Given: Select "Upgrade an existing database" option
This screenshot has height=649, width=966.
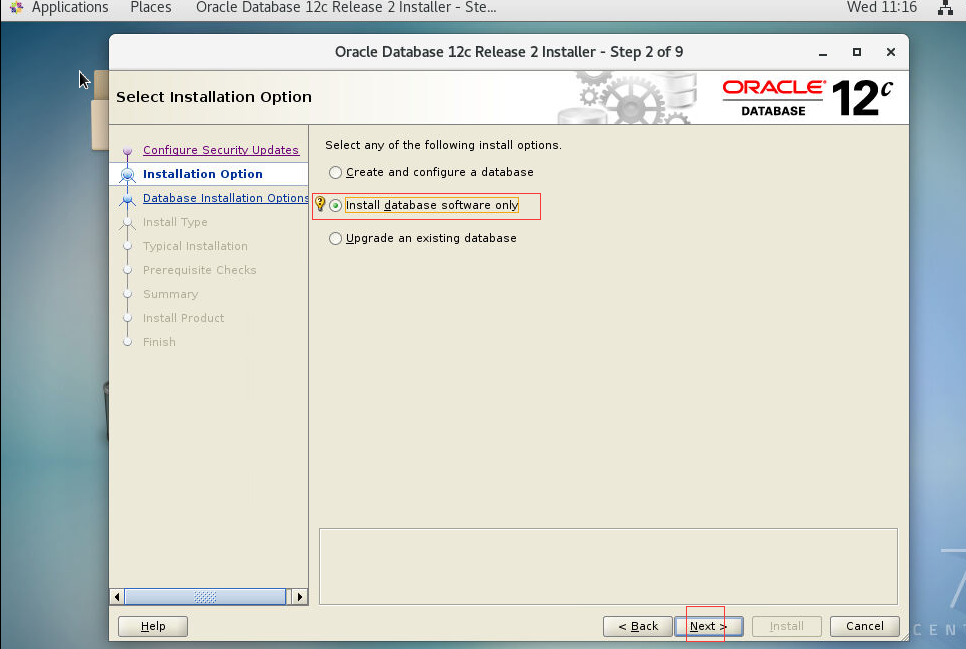Looking at the screenshot, I should pos(423,239).
